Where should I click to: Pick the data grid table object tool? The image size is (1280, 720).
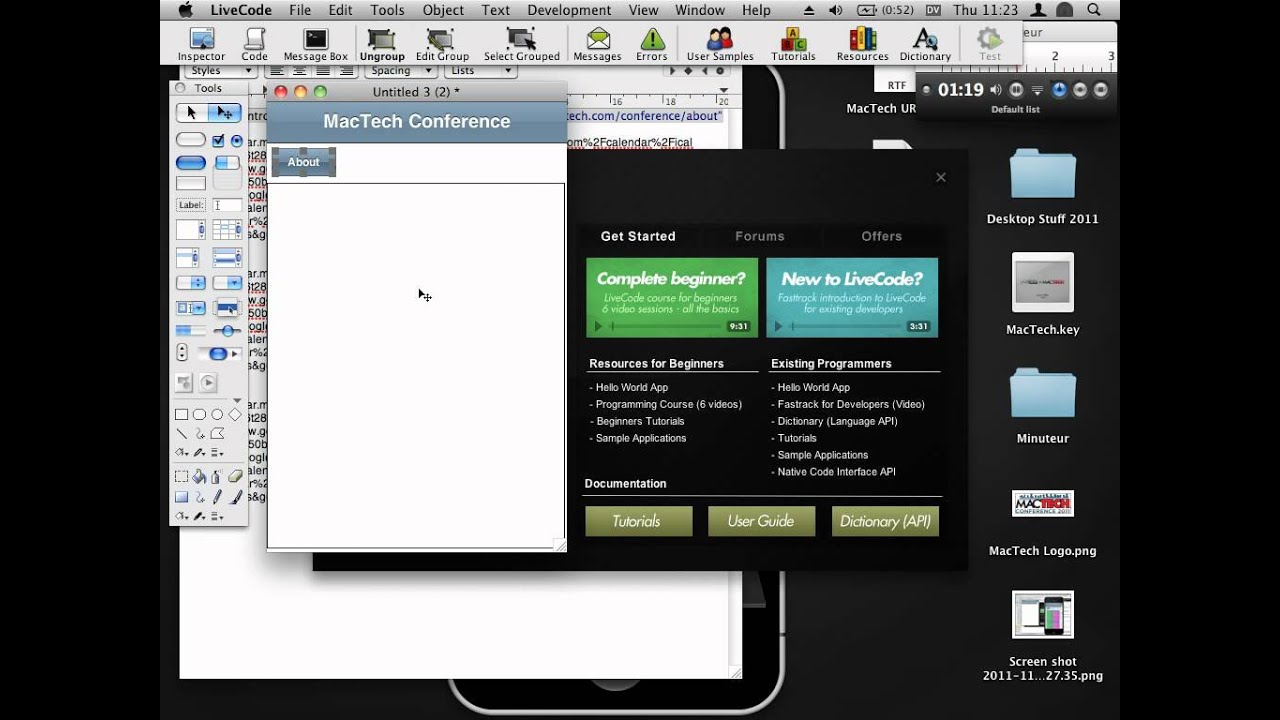227,230
